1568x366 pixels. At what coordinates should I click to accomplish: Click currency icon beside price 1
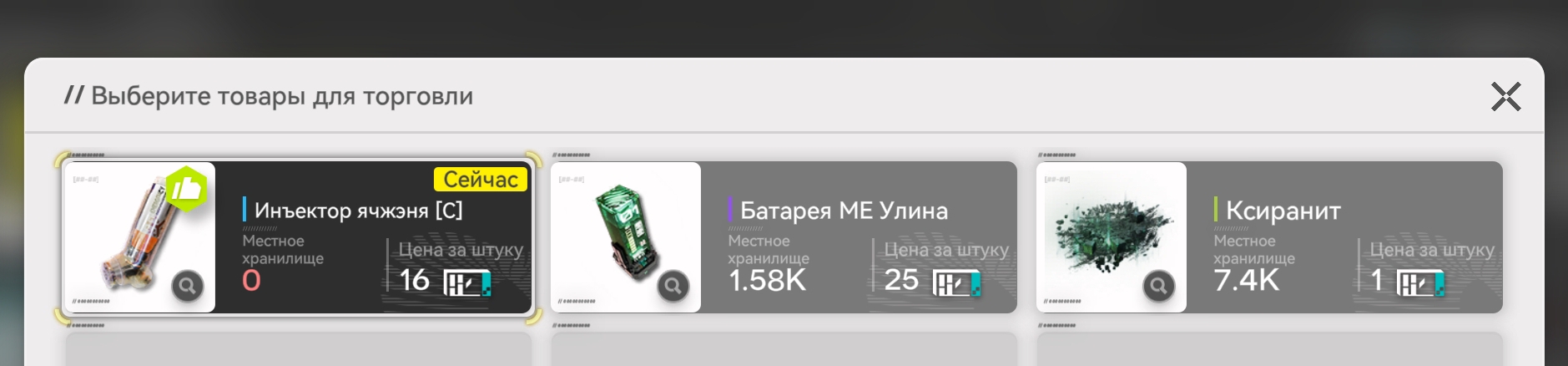pos(1420,284)
